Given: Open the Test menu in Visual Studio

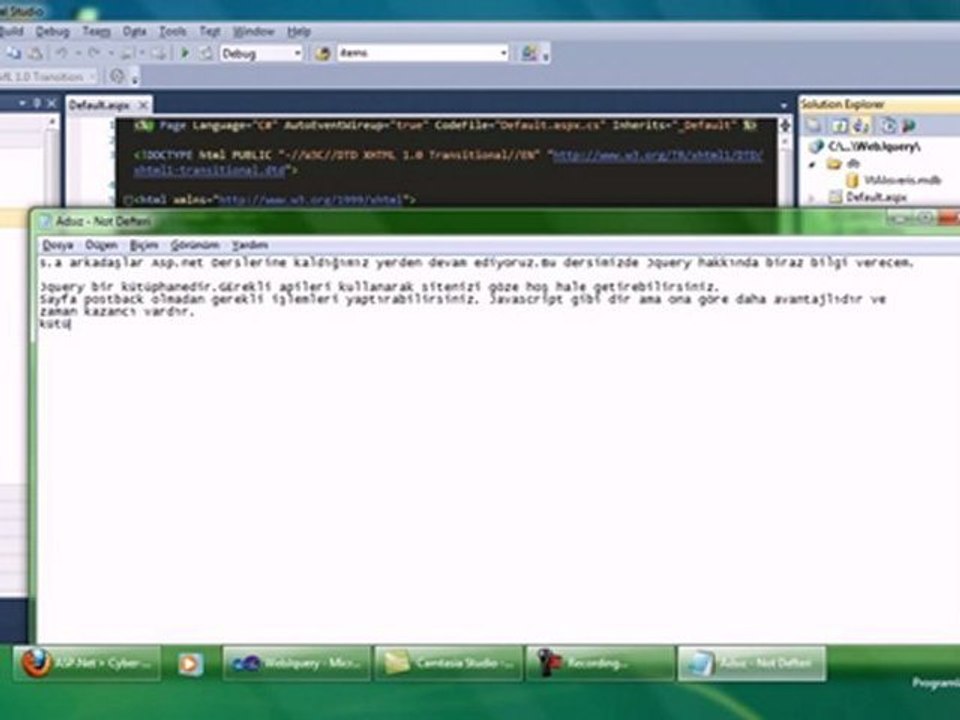Looking at the screenshot, I should point(209,31).
